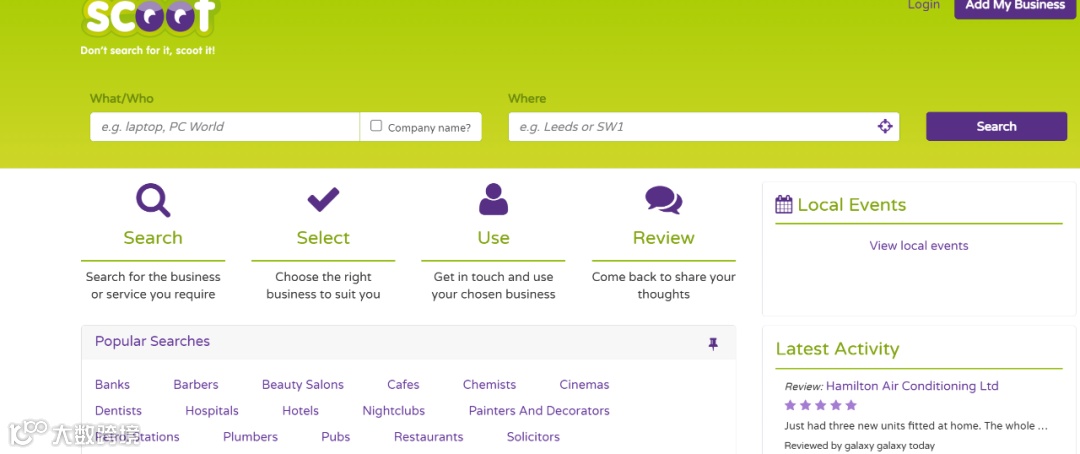Click the checkmark Select icon

(x=323, y=199)
